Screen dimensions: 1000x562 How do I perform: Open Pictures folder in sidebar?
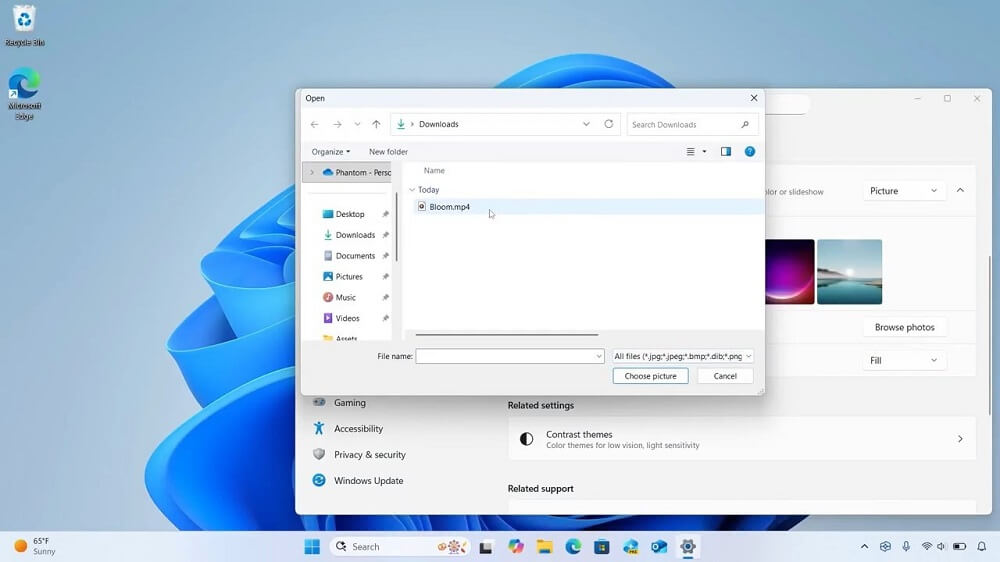coord(349,277)
